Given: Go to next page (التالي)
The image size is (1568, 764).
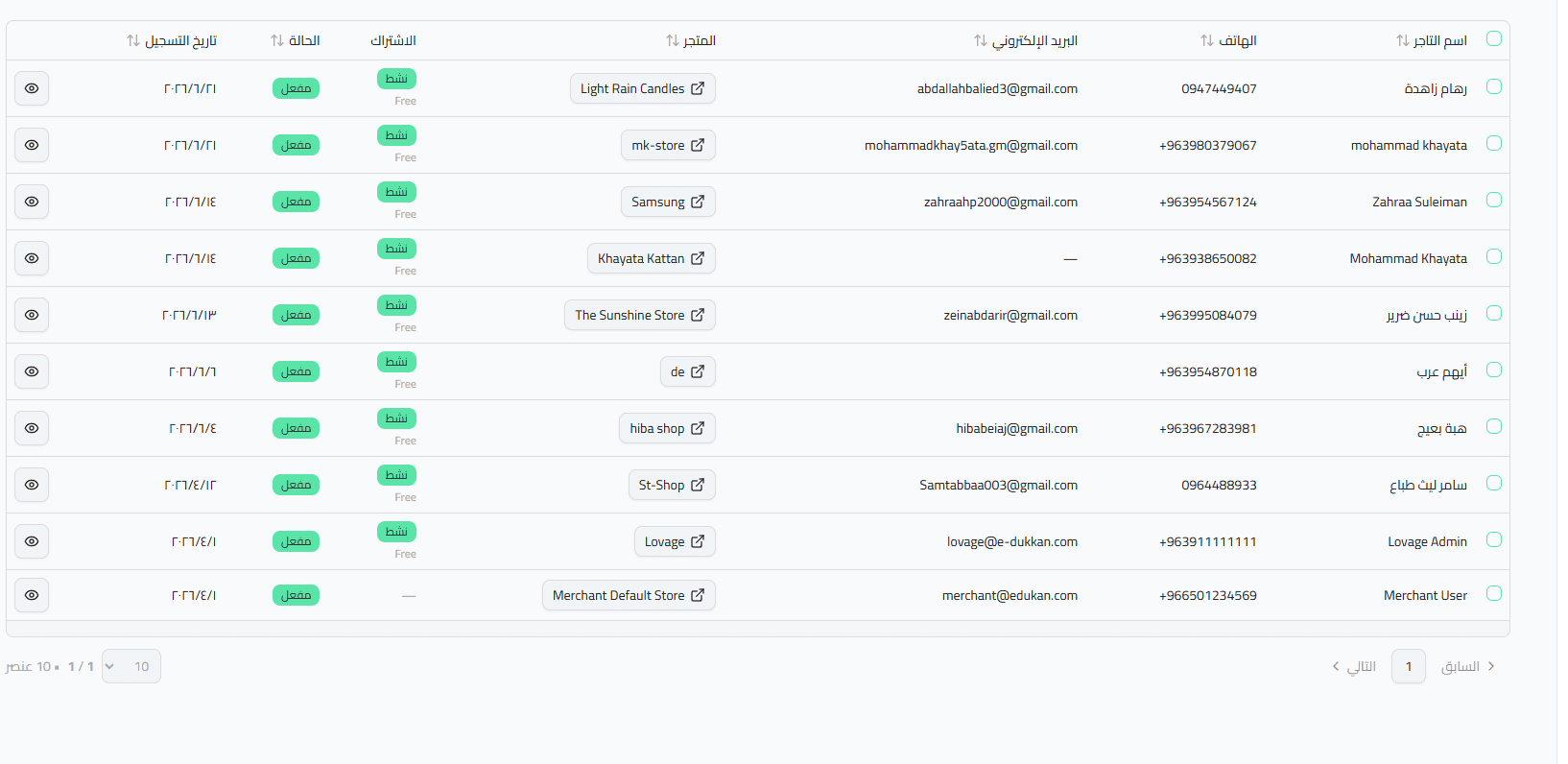Looking at the screenshot, I should point(1354,666).
